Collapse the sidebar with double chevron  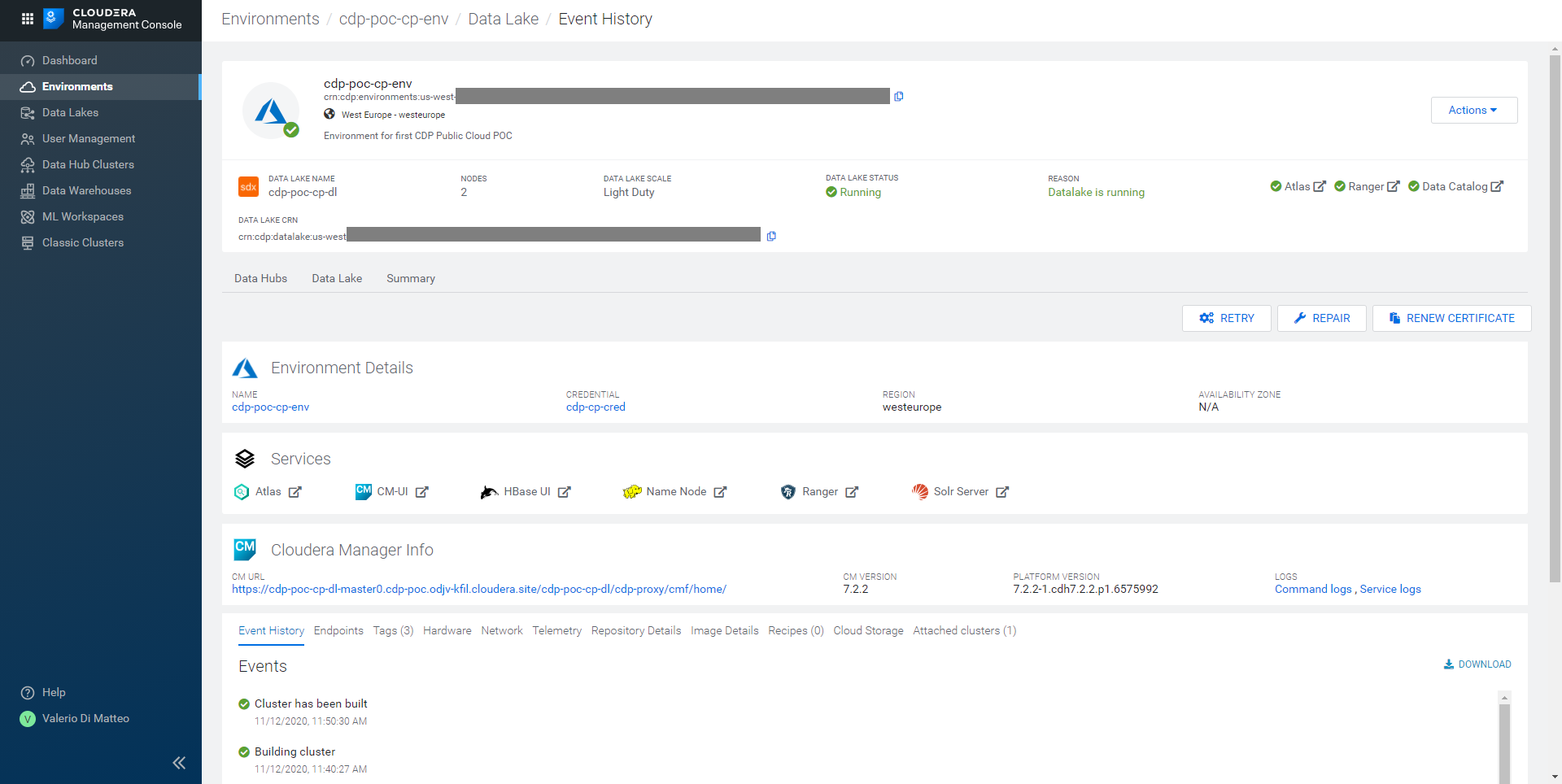179,763
